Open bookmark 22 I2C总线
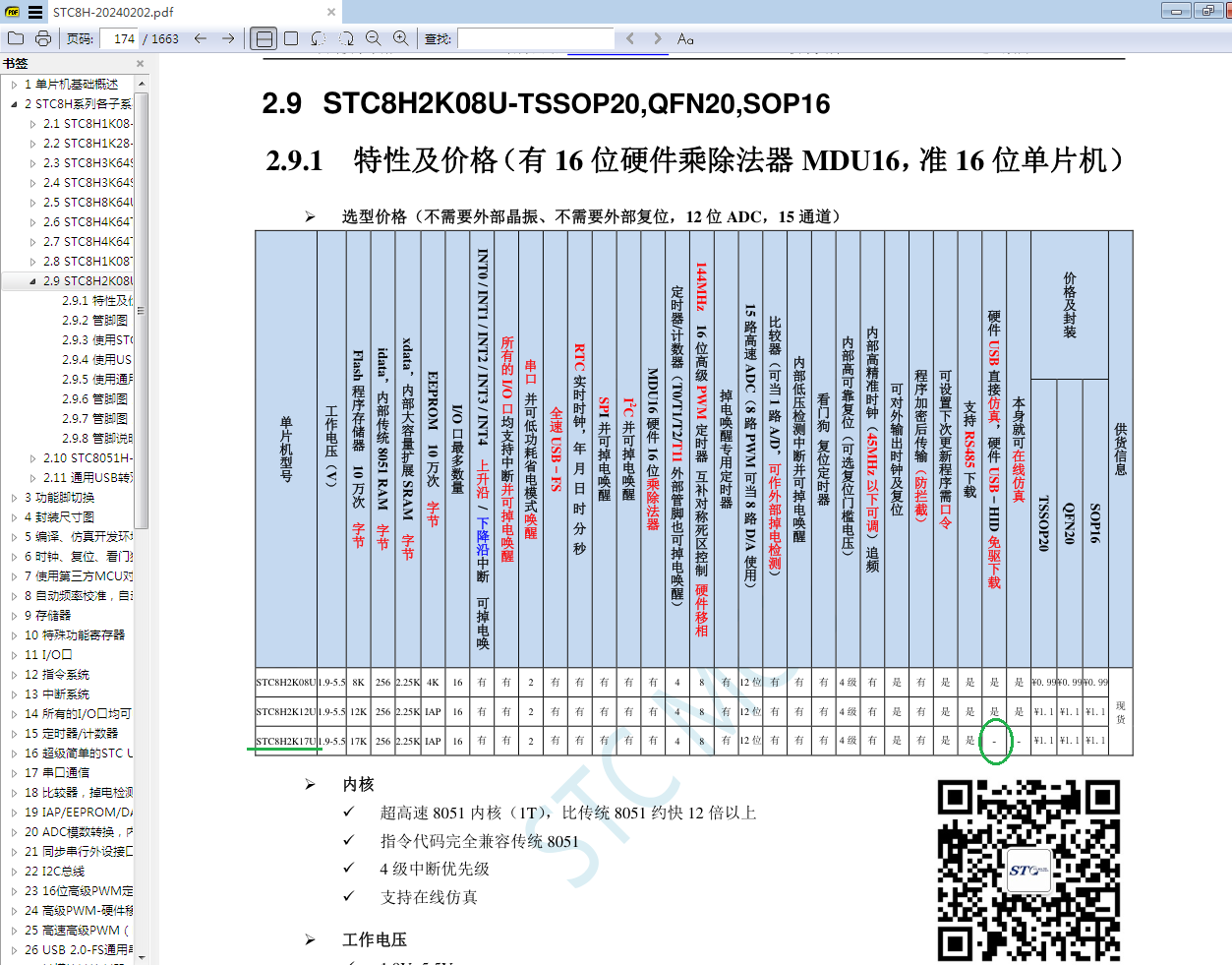Viewport: 1232px width, 965px height. 55,872
